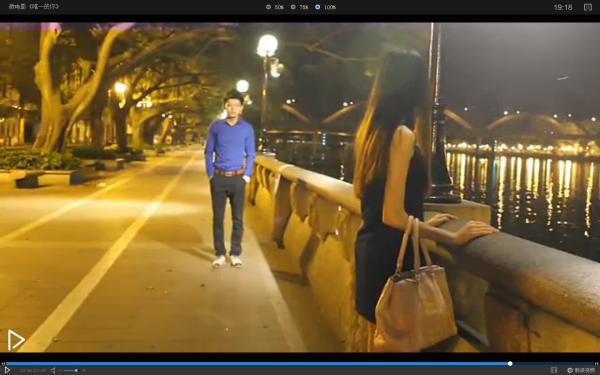Screen dimensions: 600x375
Task: Select the 50% zoom radio option
Action: click(x=268, y=7)
